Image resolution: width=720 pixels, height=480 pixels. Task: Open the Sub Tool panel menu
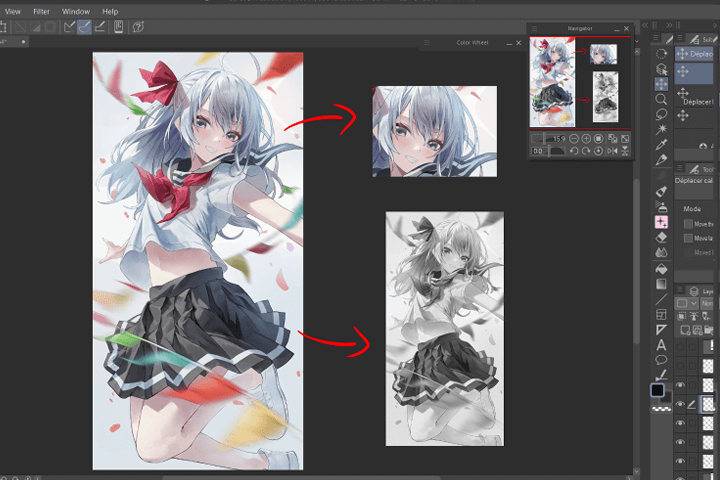[x=680, y=38]
